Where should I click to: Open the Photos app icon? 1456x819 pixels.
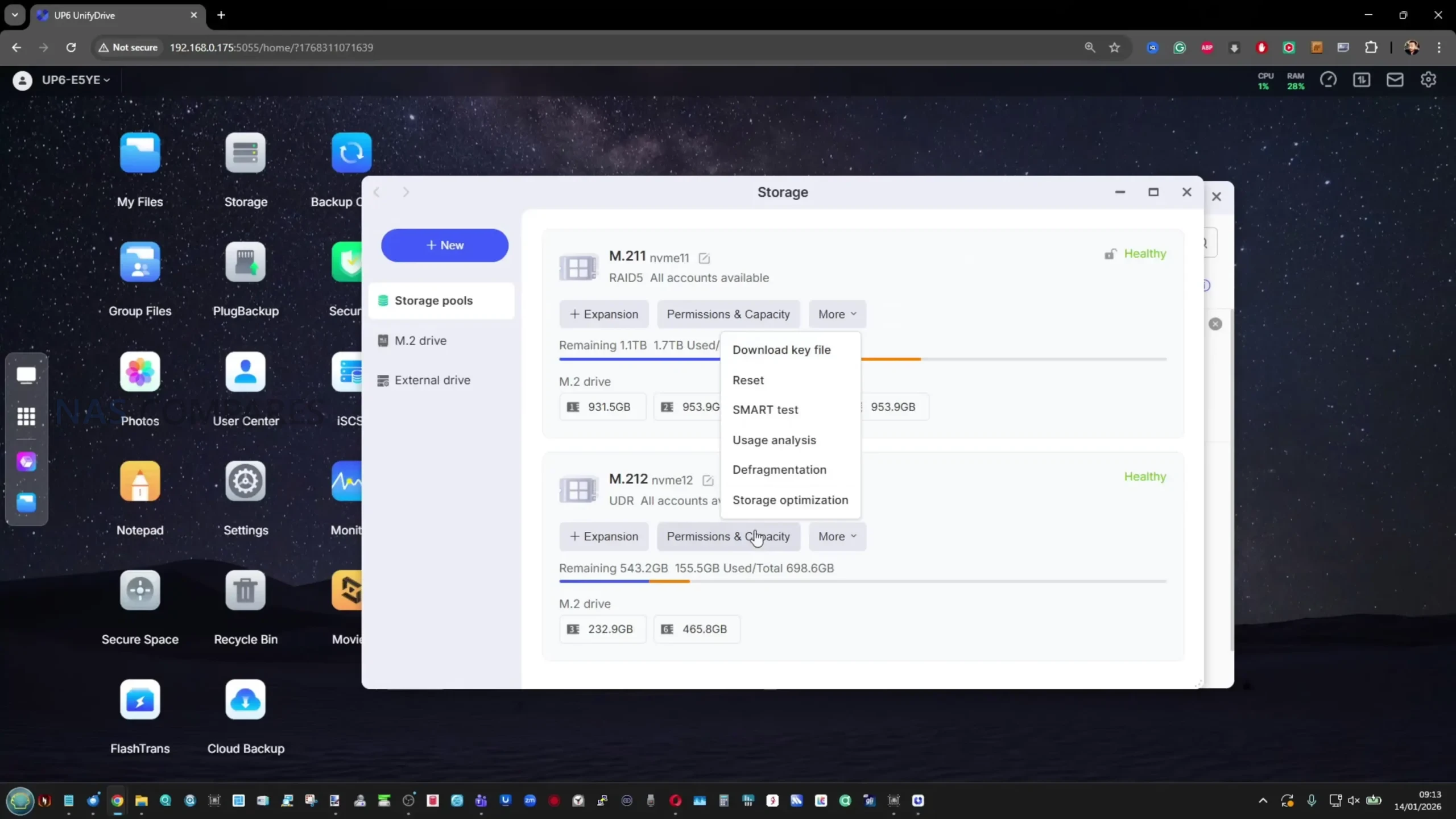pyautogui.click(x=140, y=372)
